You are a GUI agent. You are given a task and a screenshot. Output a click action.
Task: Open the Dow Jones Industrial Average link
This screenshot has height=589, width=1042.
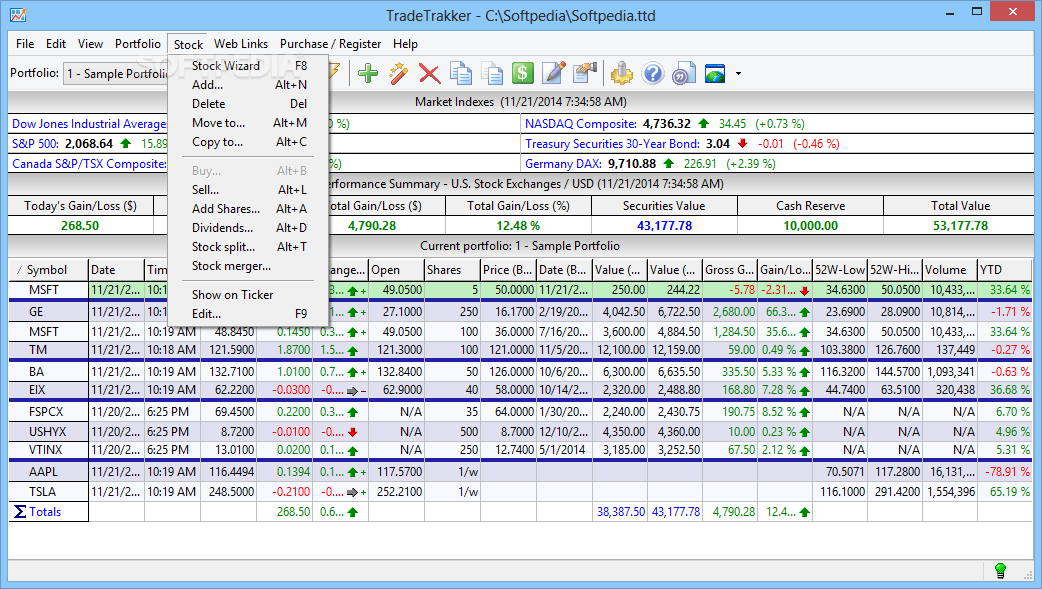pyautogui.click(x=89, y=124)
